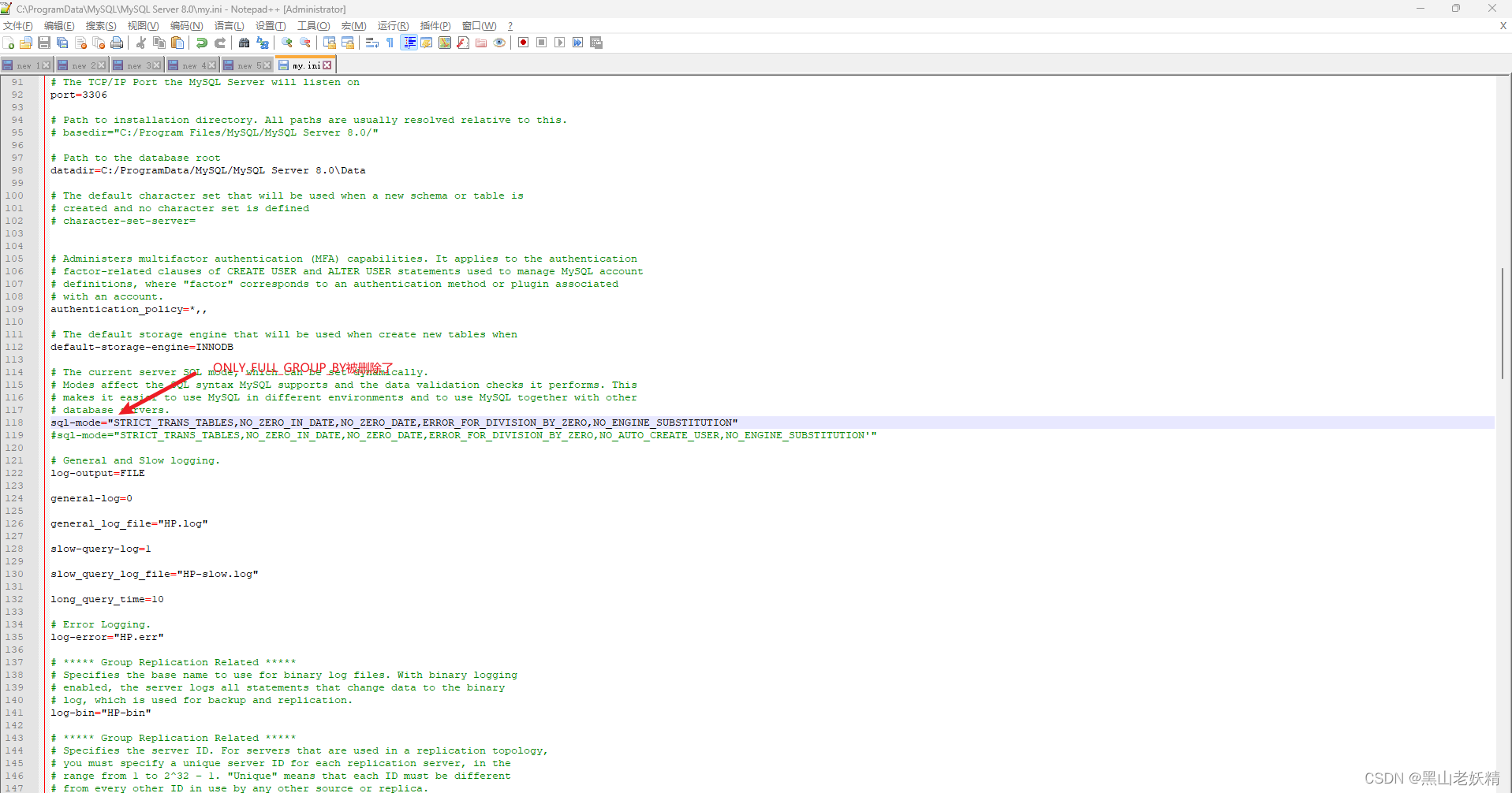The image size is (1512, 793).
Task: Open Folder as Workspace icon
Action: pos(481,43)
